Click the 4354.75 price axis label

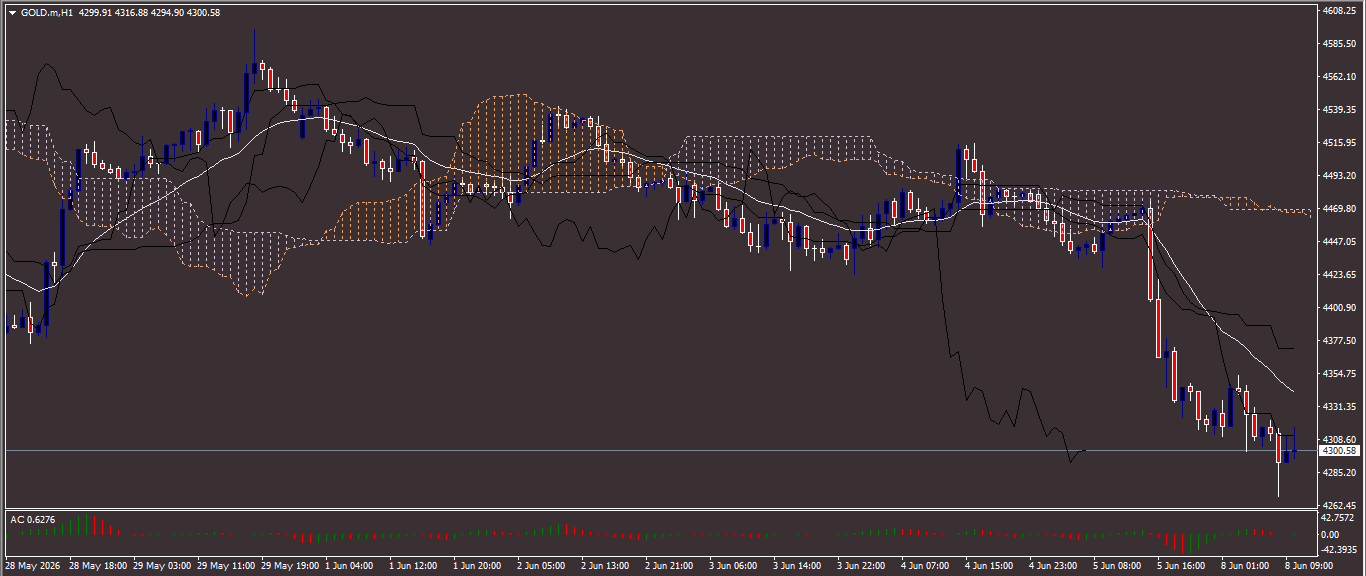point(1337,374)
